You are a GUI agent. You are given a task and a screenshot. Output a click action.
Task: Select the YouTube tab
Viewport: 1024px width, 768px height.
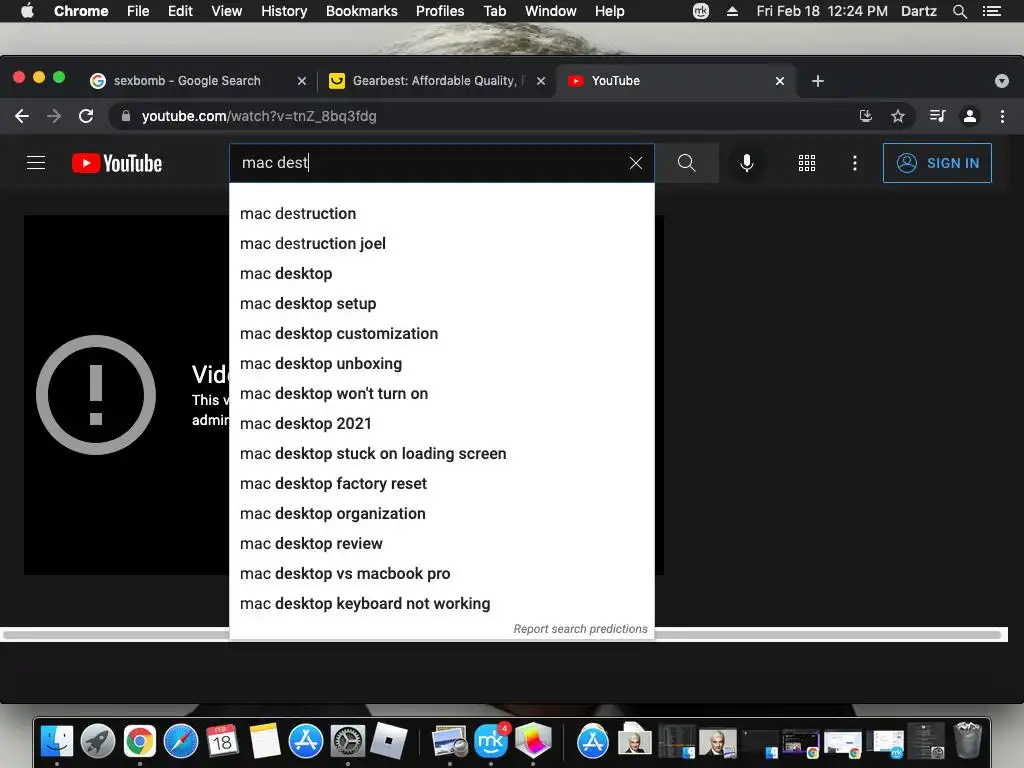pos(676,81)
